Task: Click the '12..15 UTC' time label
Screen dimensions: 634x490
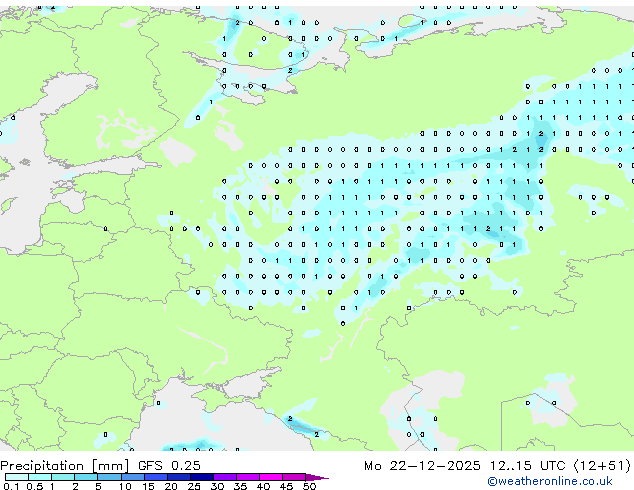Action: point(527,466)
